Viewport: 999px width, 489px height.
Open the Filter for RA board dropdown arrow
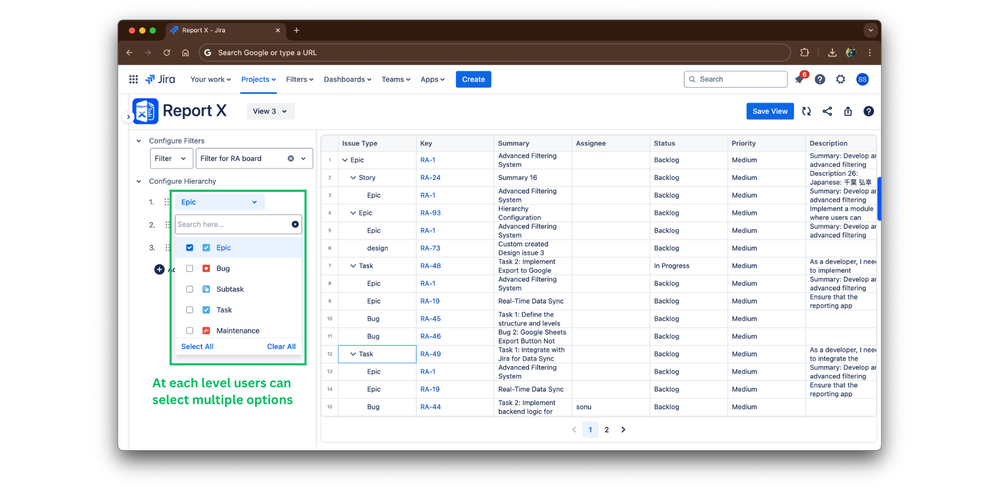click(x=304, y=159)
